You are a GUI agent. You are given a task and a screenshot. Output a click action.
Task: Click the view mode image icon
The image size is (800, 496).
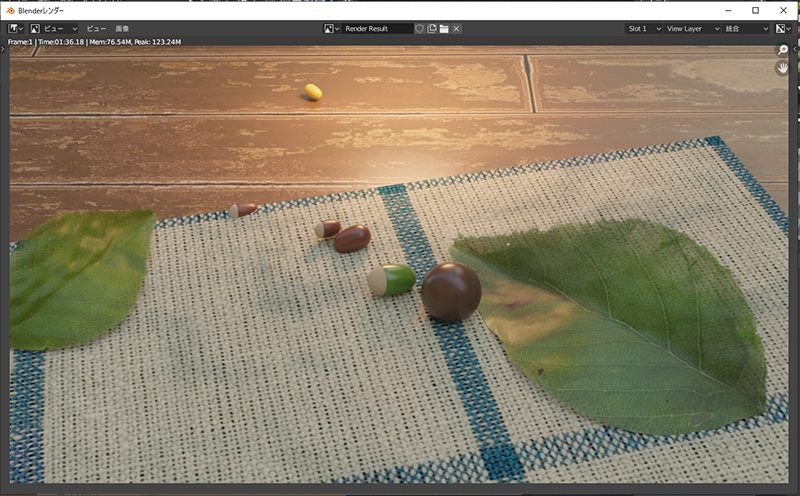[35, 29]
